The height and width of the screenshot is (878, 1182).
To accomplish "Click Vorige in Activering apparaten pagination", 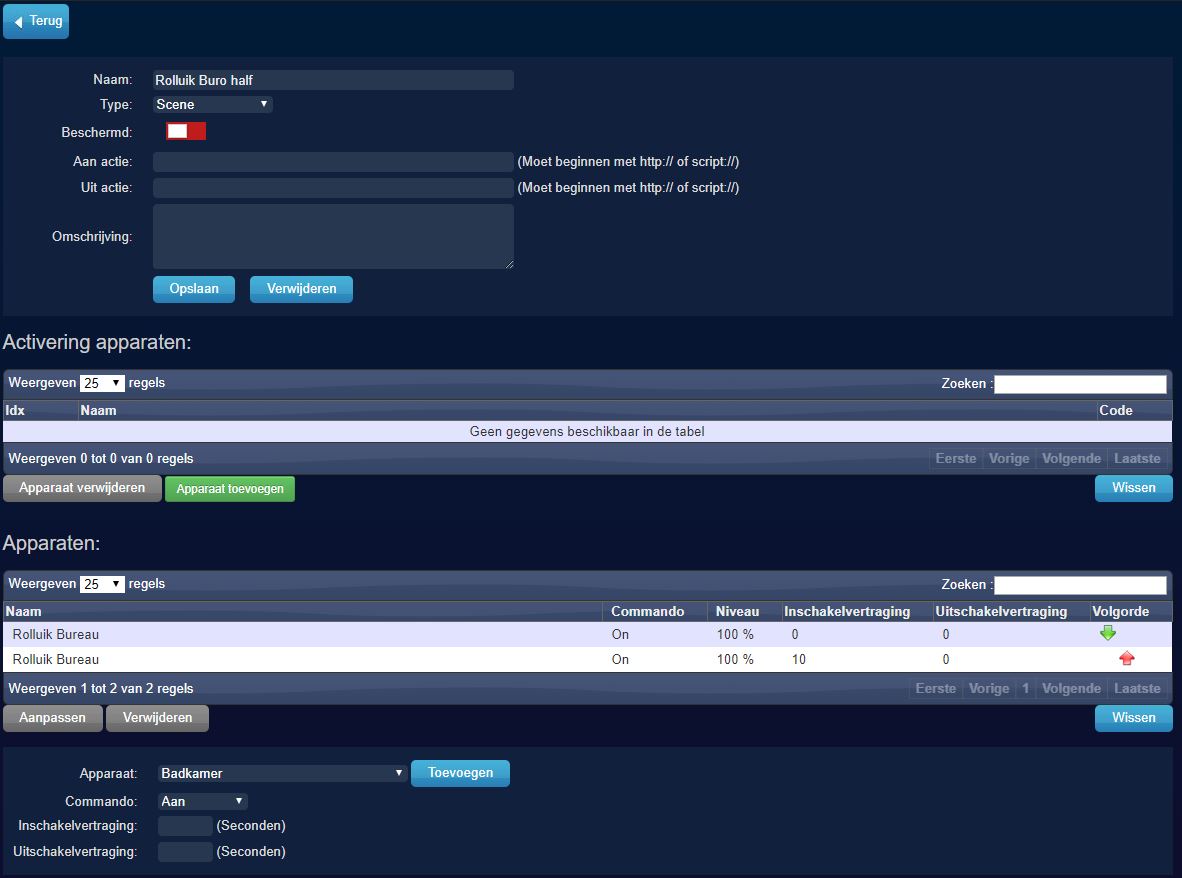I will [1009, 458].
